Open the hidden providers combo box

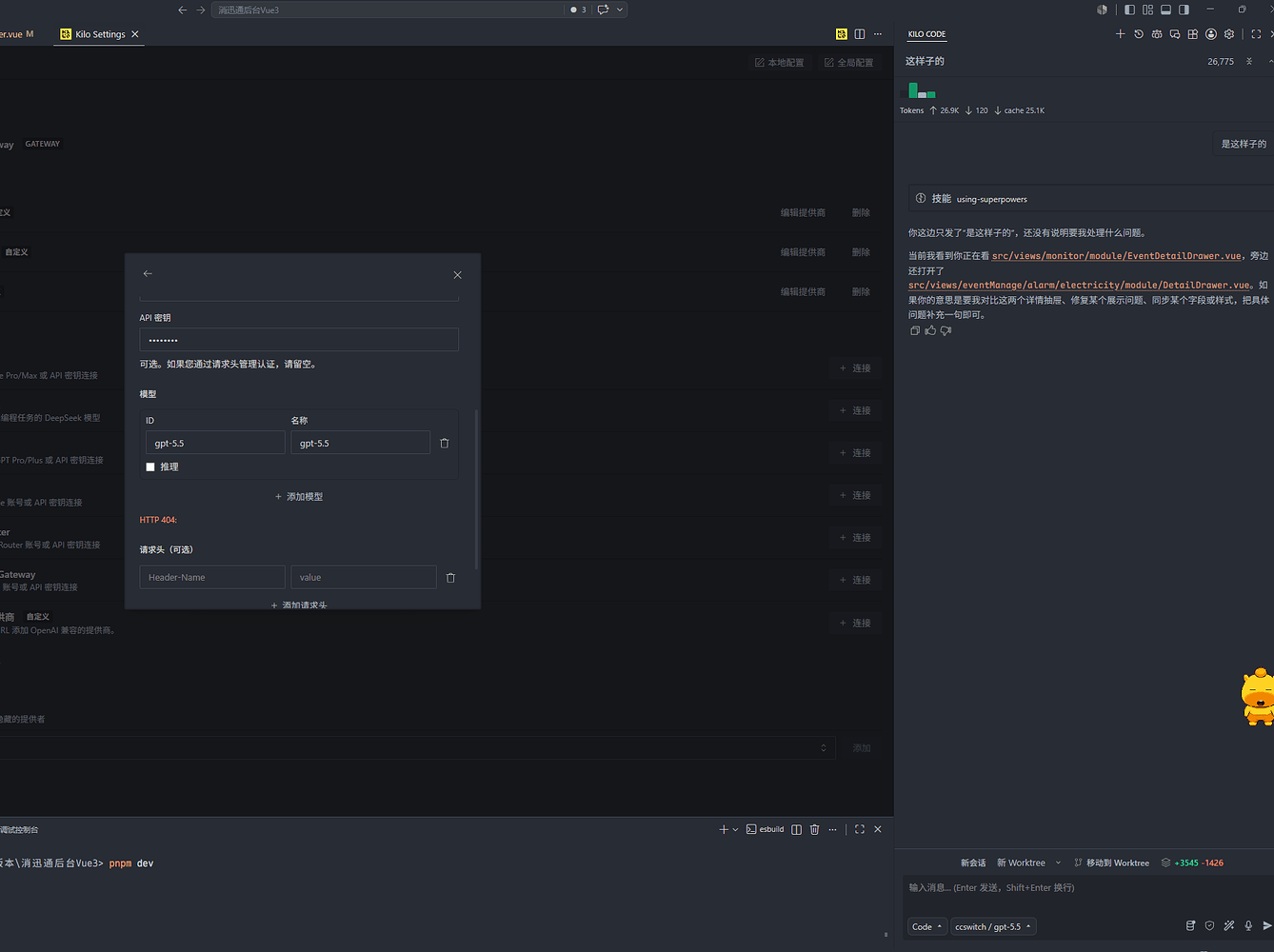(417, 747)
